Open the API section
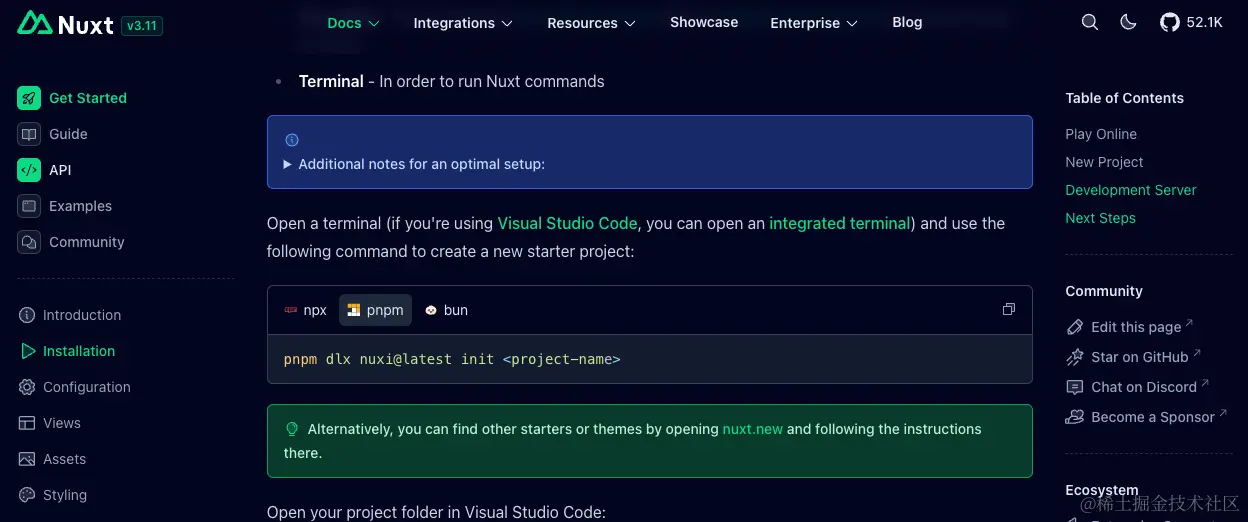Viewport: 1248px width, 522px height. click(x=60, y=170)
